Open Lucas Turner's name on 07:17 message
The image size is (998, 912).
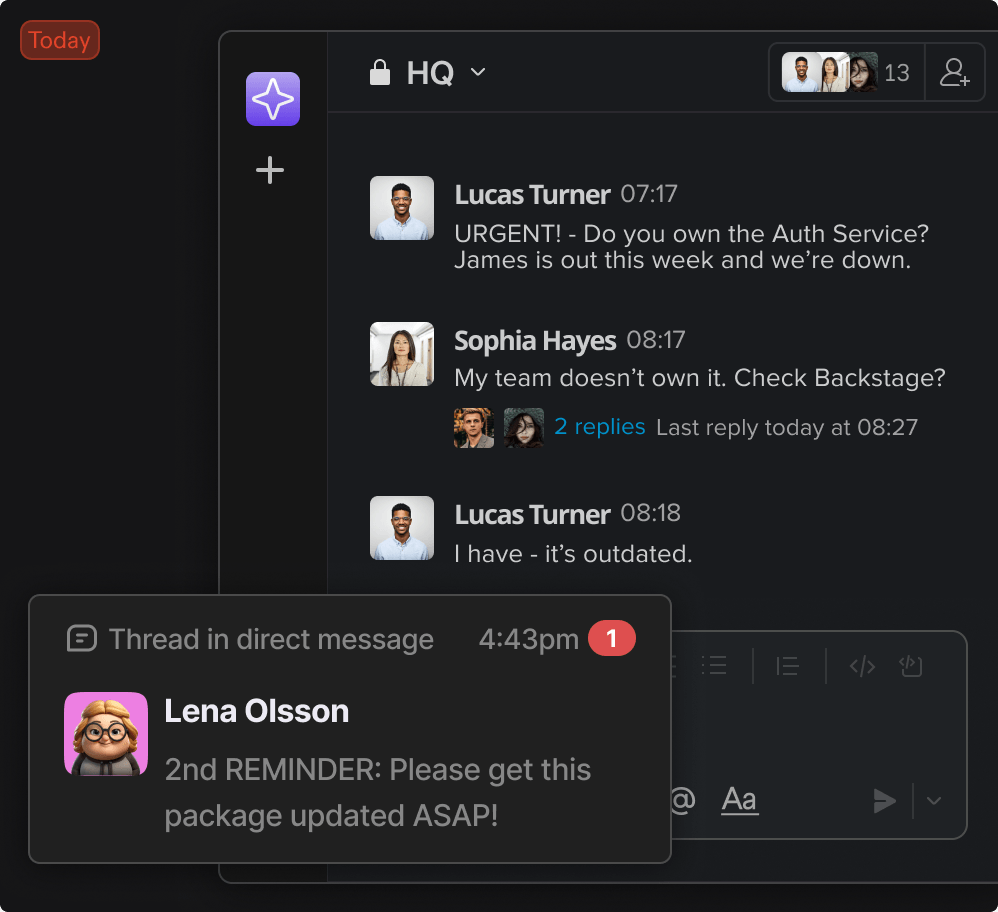click(x=532, y=195)
